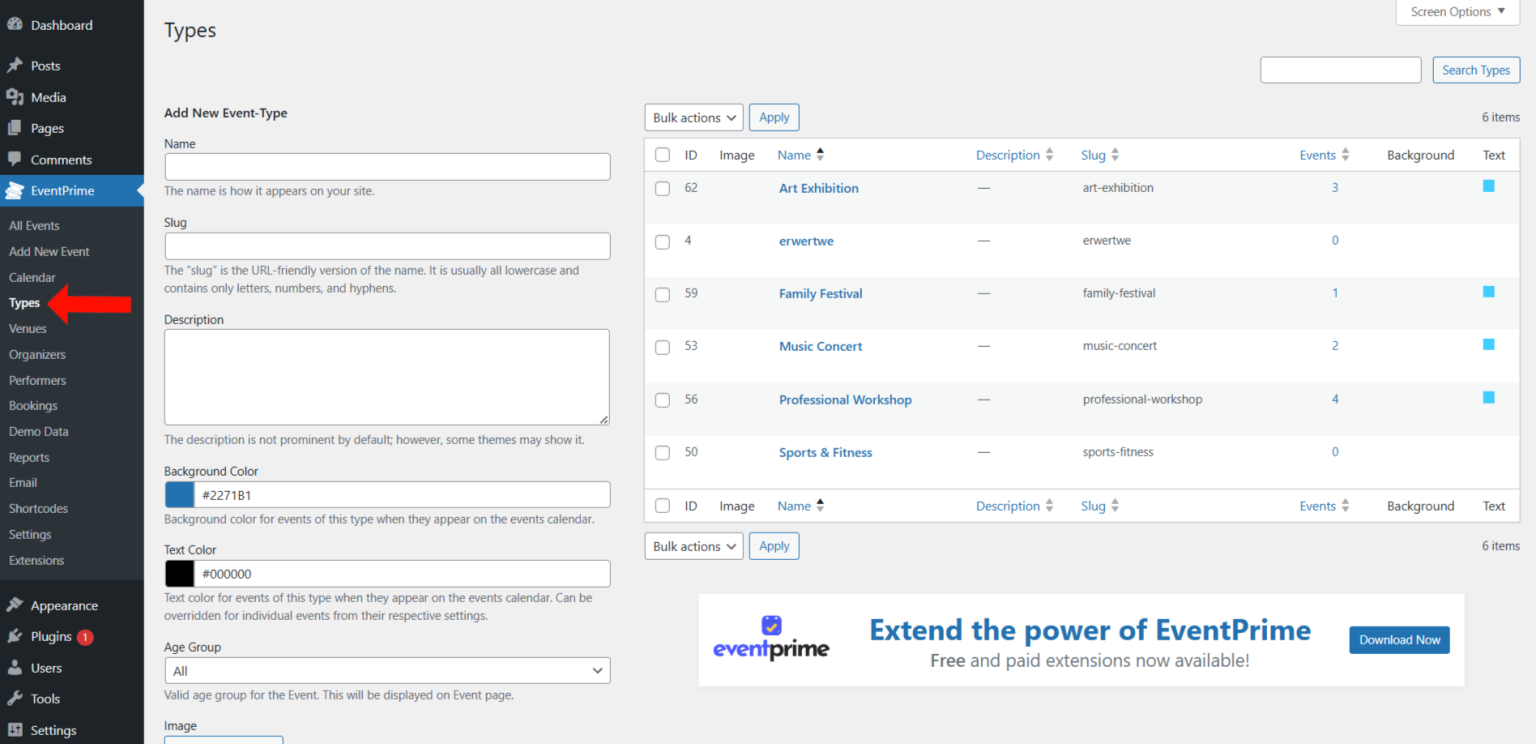Viewport: 1536px width, 744px height.
Task: Open the Appearance brush icon
Action: (x=17, y=605)
